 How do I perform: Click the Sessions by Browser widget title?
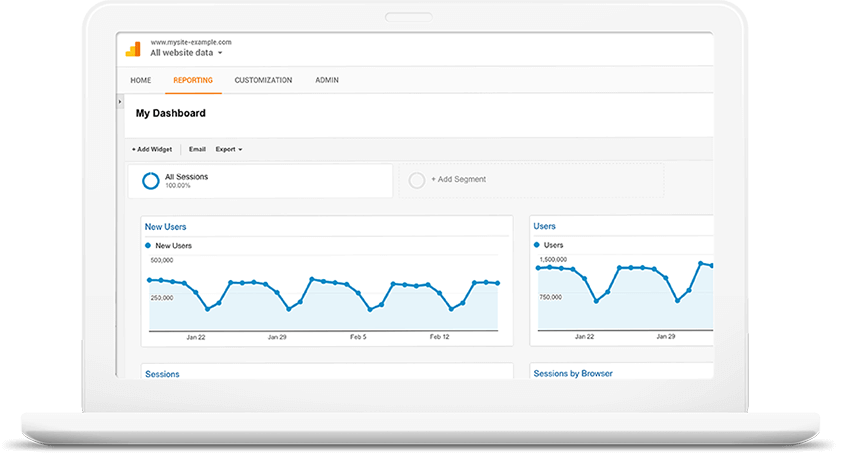573,374
